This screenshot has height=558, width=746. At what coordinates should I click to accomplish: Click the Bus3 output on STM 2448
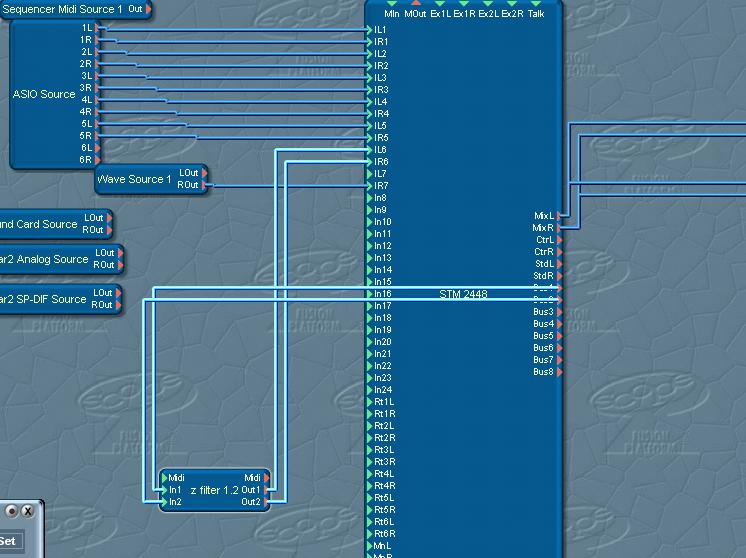(560, 312)
